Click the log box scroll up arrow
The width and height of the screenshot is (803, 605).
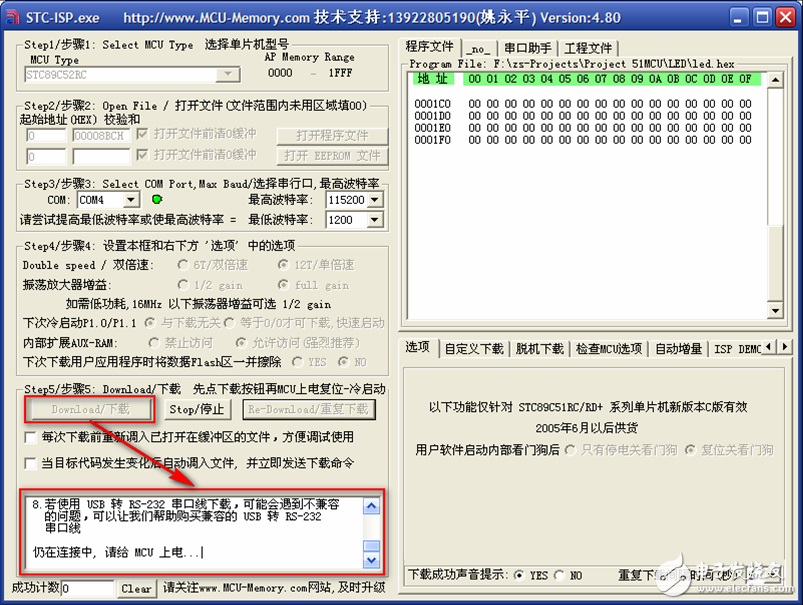tap(371, 506)
